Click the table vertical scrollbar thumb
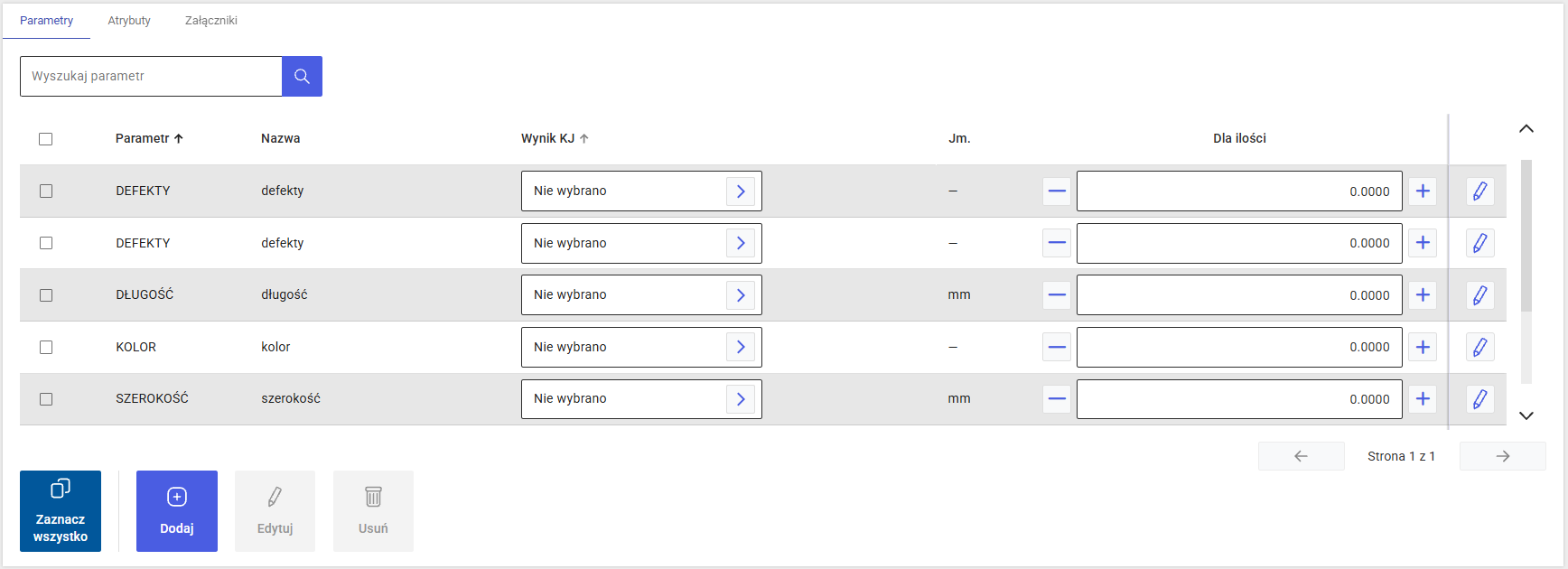 click(1526, 235)
